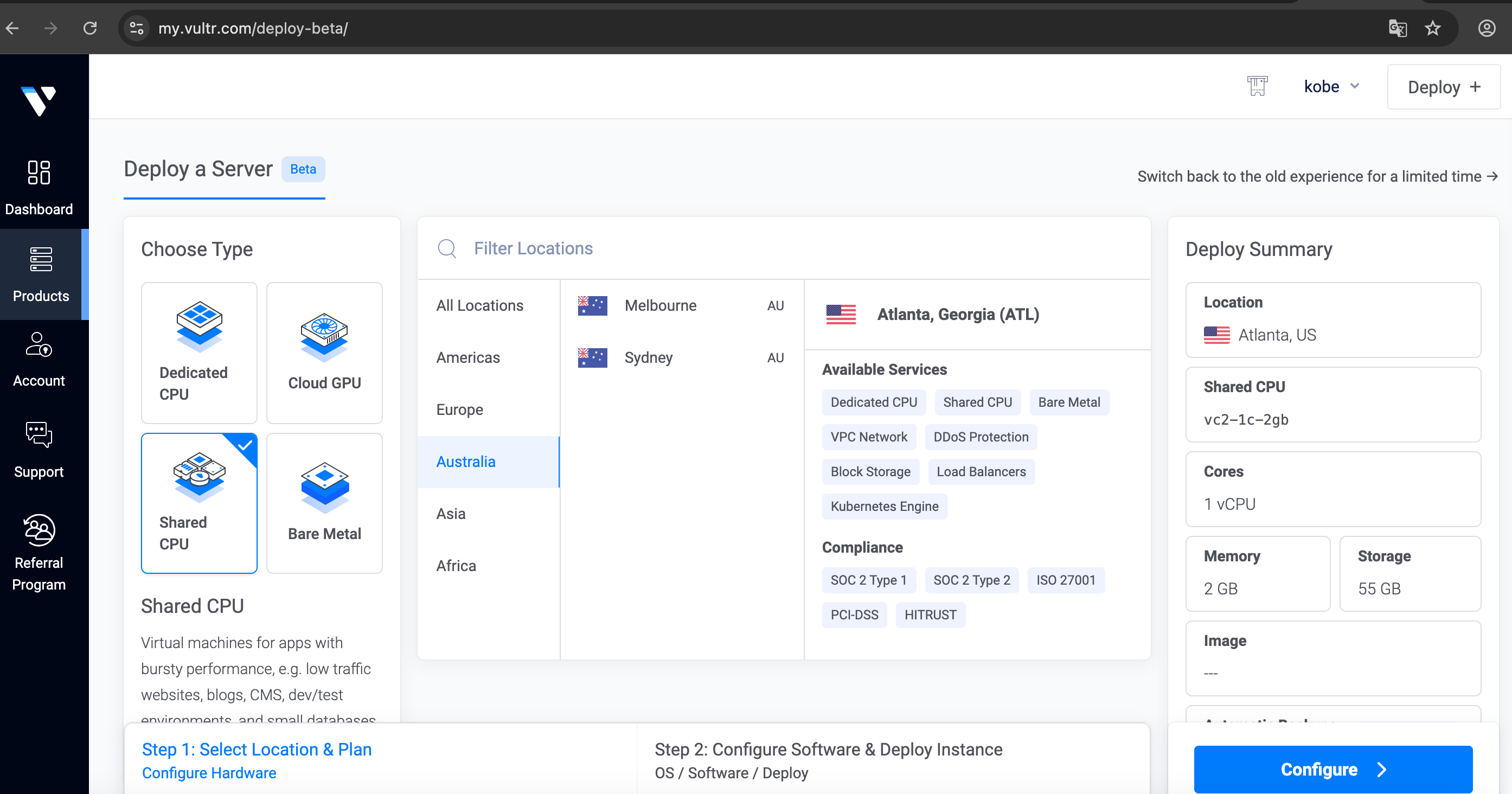Screen dimensions: 1512x794
Task: Bookmark the page with the star icon
Action: [1433, 28]
